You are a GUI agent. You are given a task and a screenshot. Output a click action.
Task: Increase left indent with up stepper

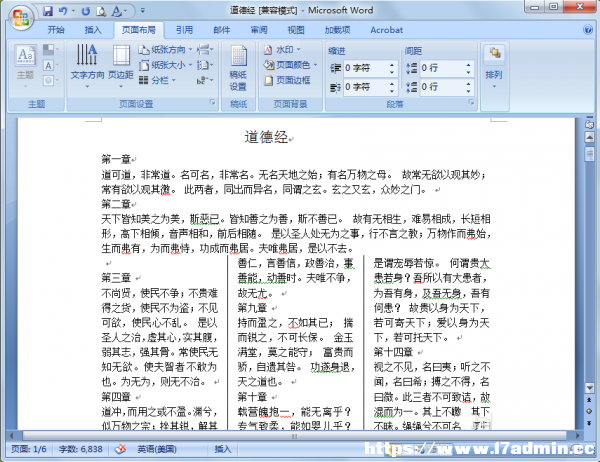[x=392, y=65]
